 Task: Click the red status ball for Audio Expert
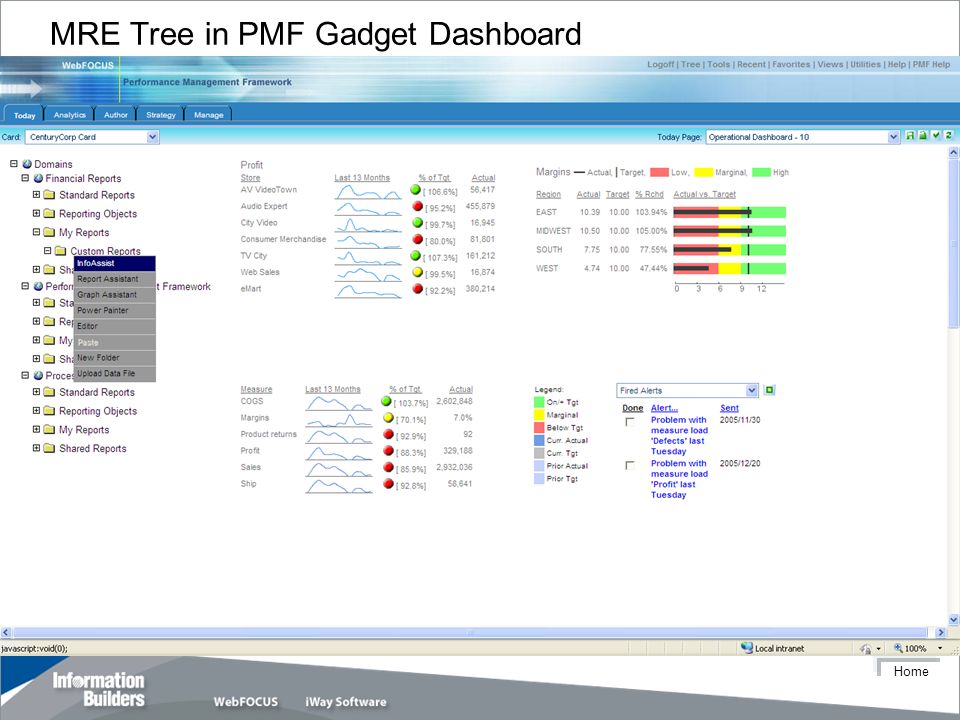[418, 206]
